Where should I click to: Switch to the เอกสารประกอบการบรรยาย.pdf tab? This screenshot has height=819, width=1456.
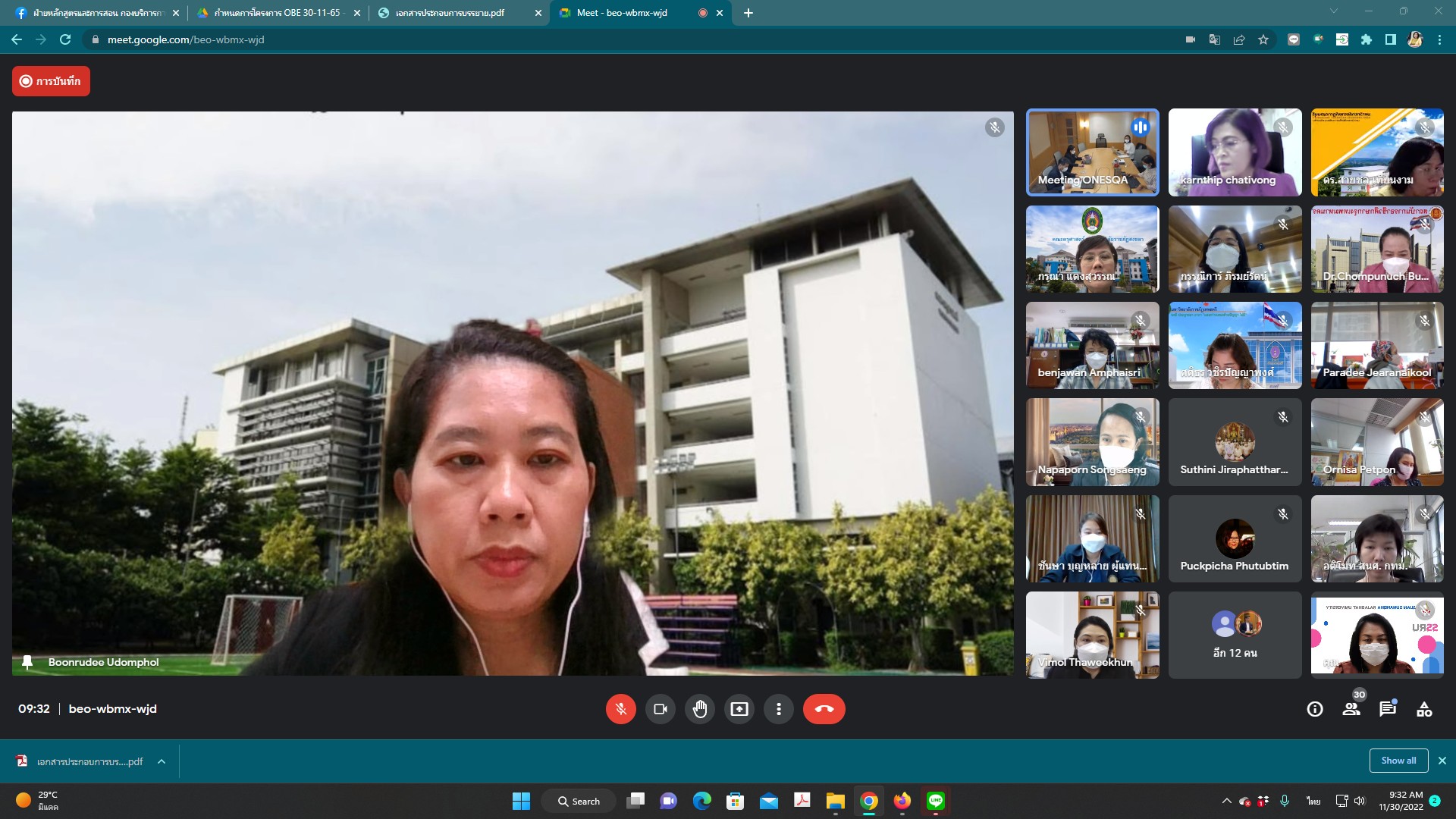pyautogui.click(x=450, y=13)
